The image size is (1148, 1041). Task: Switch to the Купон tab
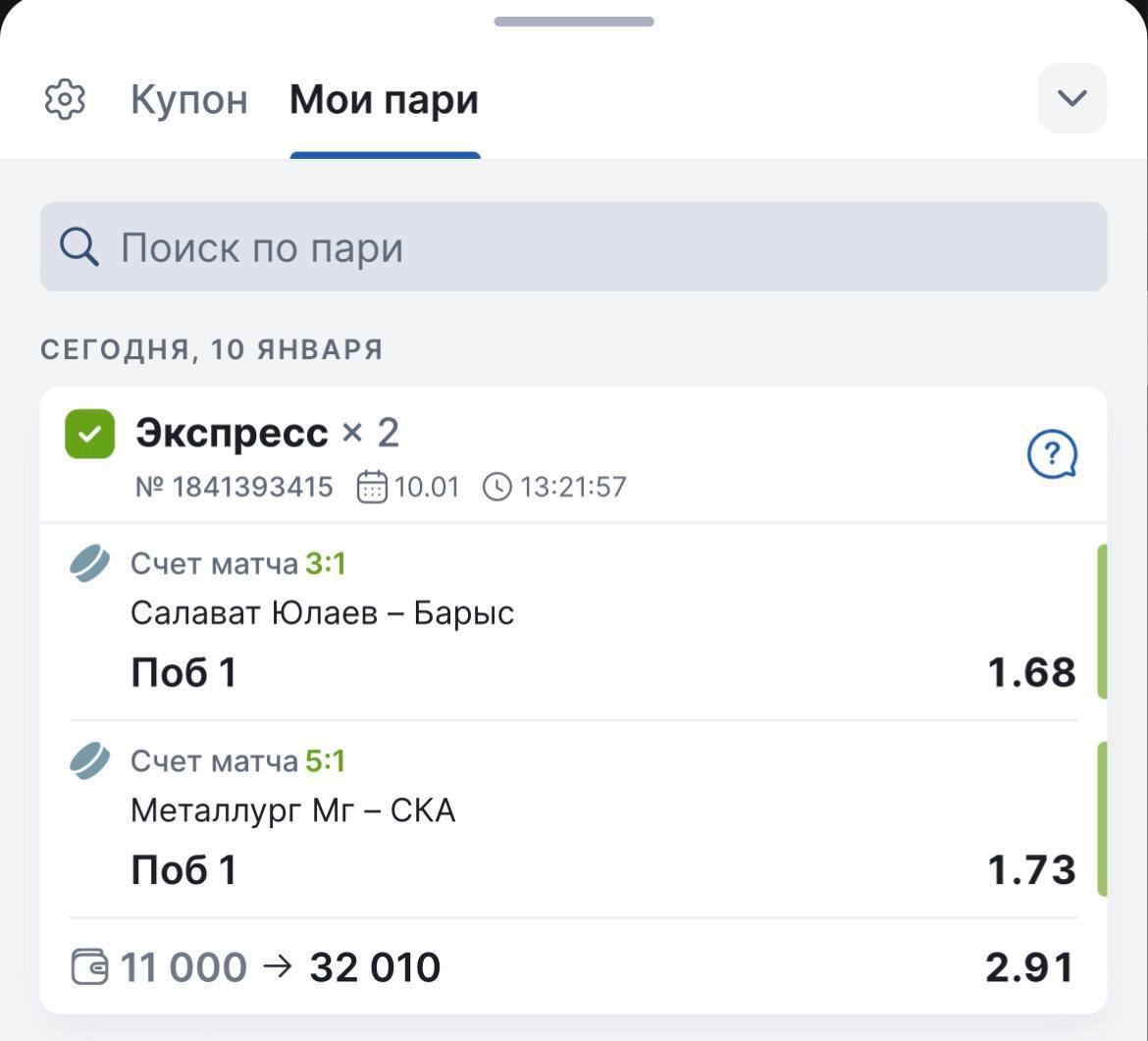pyautogui.click(x=189, y=100)
